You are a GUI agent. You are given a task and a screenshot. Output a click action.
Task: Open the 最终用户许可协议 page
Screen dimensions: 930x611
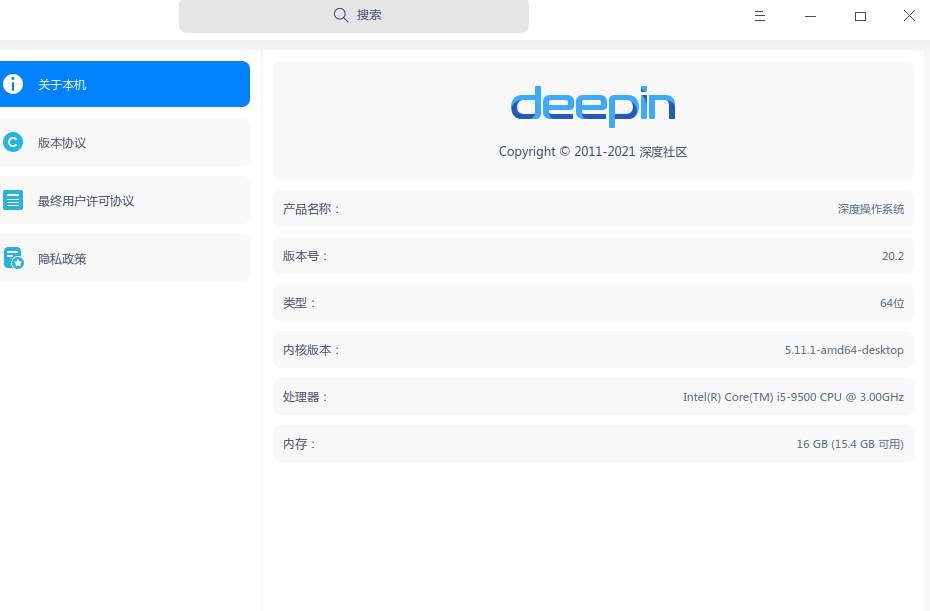pos(125,201)
